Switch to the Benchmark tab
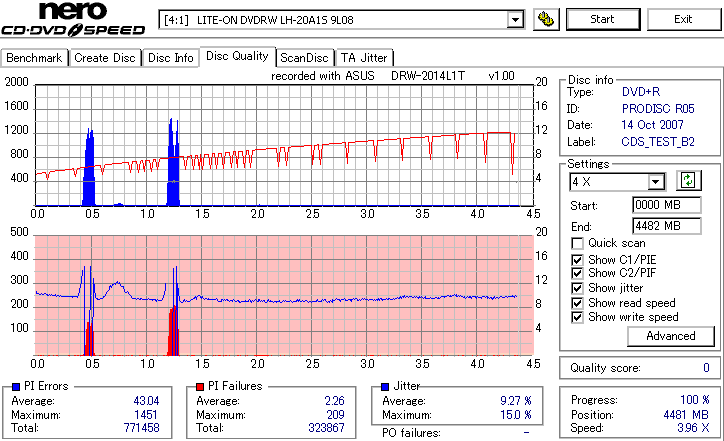Image resolution: width=724 pixels, height=441 pixels. 34,58
